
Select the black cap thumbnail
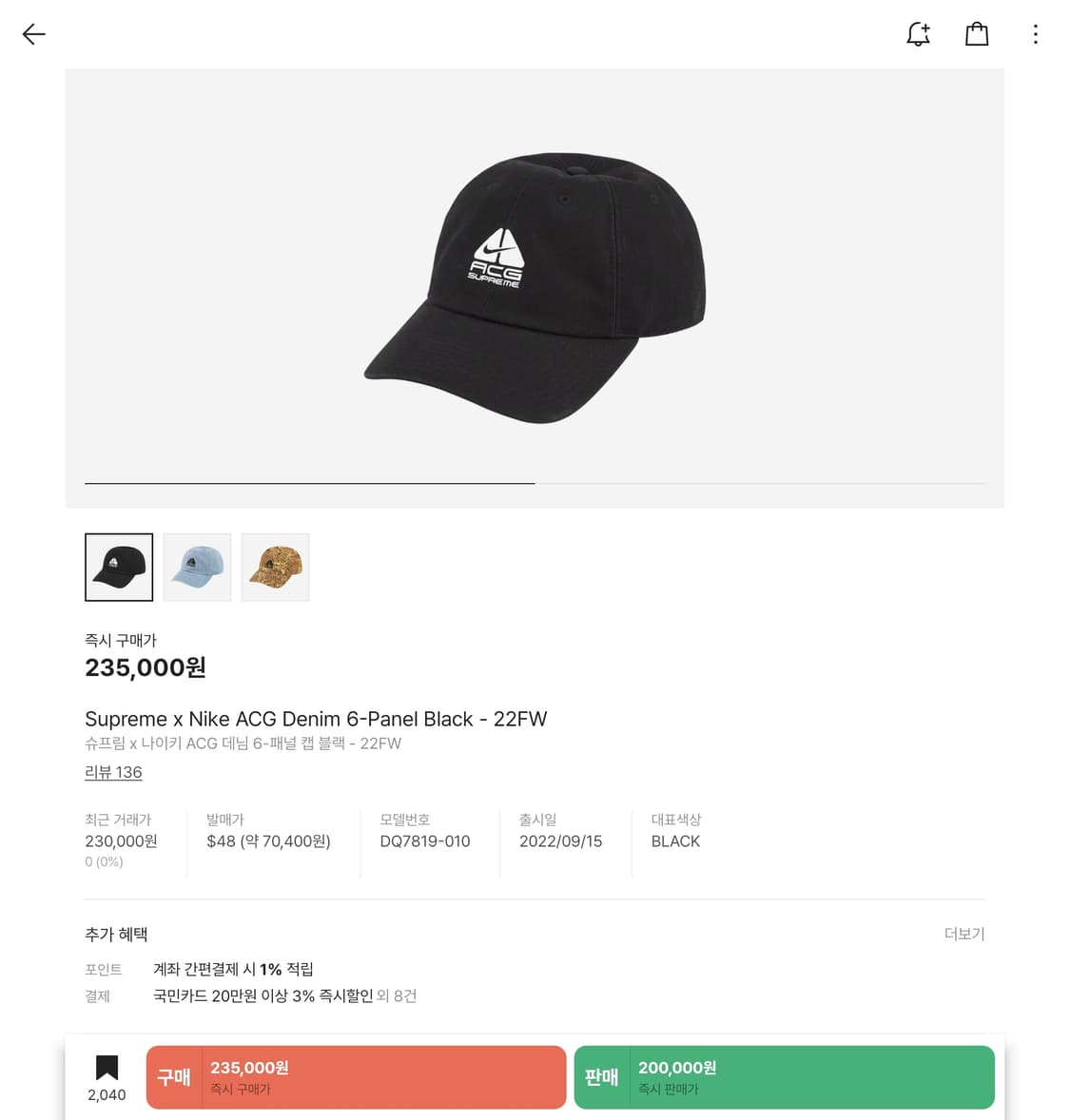[x=119, y=568]
